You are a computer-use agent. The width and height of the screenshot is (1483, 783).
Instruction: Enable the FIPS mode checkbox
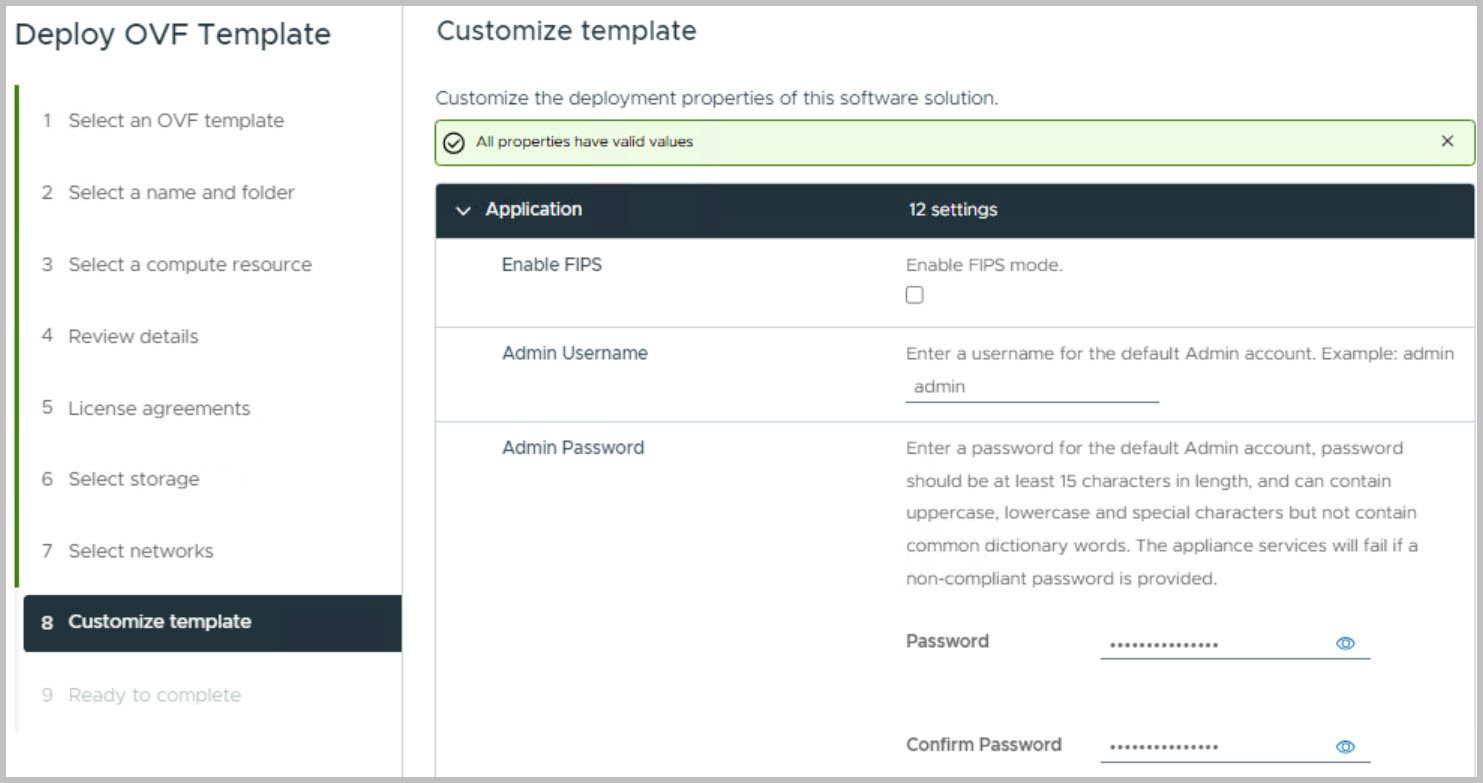[x=914, y=295]
